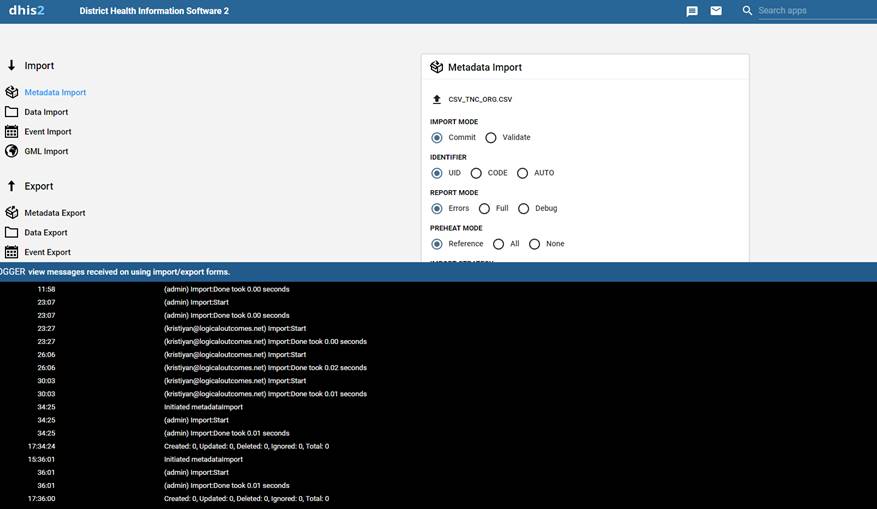Image resolution: width=877 pixels, height=509 pixels.
Task: Select Validate import mode
Action: 491,138
